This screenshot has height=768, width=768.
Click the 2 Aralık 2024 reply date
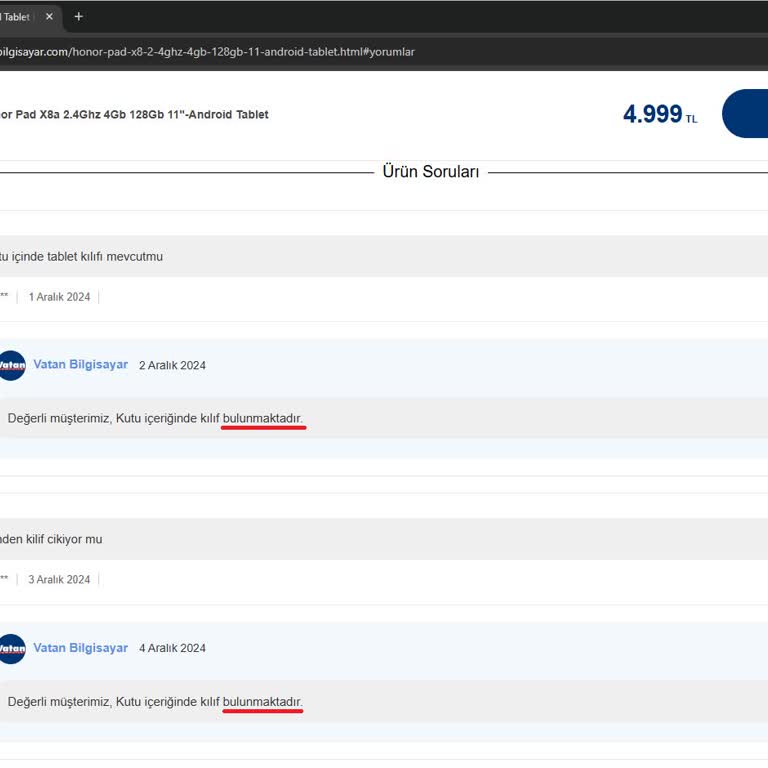point(172,366)
